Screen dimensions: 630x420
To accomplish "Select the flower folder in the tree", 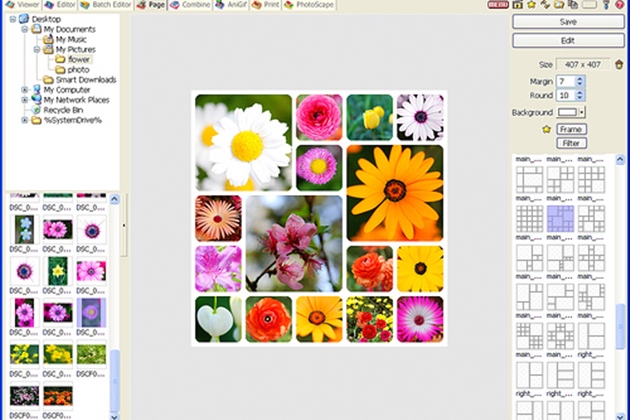I will pos(79,59).
